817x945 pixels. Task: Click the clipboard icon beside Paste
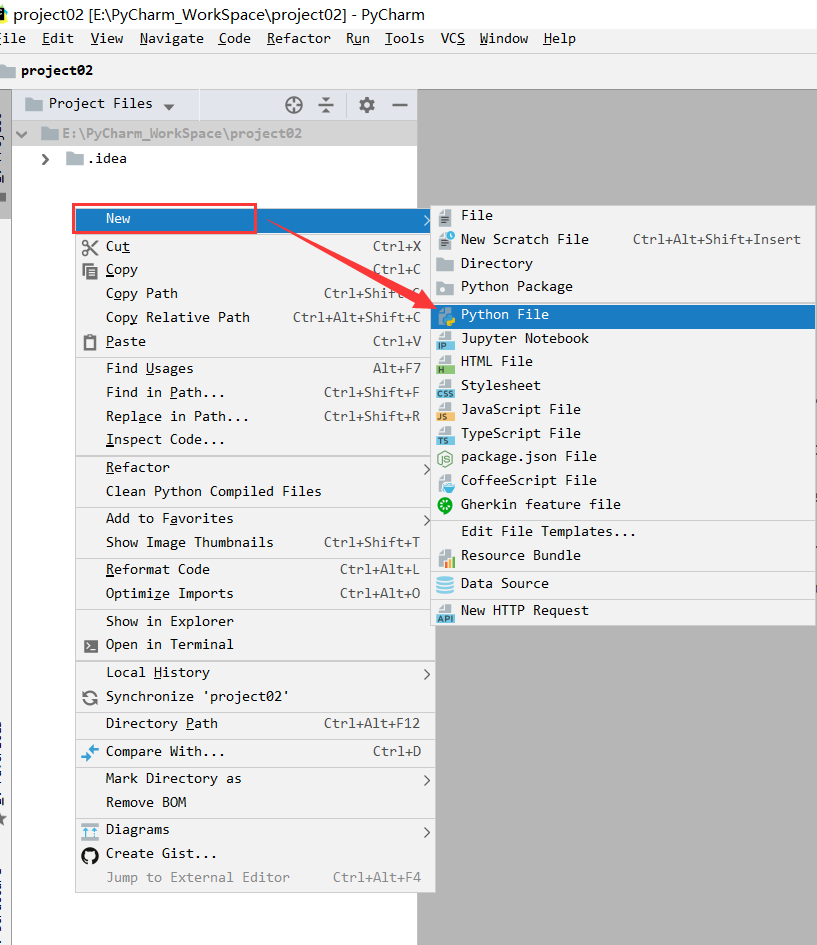(90, 342)
